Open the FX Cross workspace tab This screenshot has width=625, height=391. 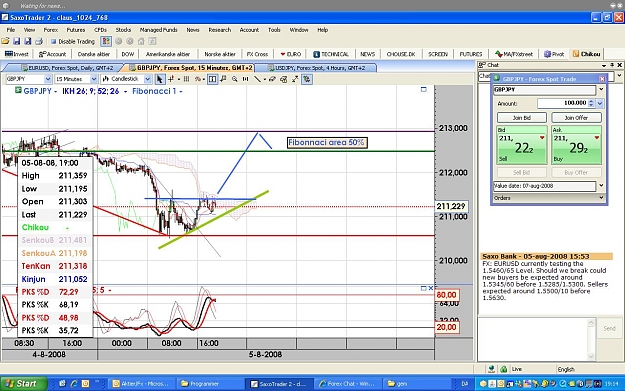click(257, 54)
